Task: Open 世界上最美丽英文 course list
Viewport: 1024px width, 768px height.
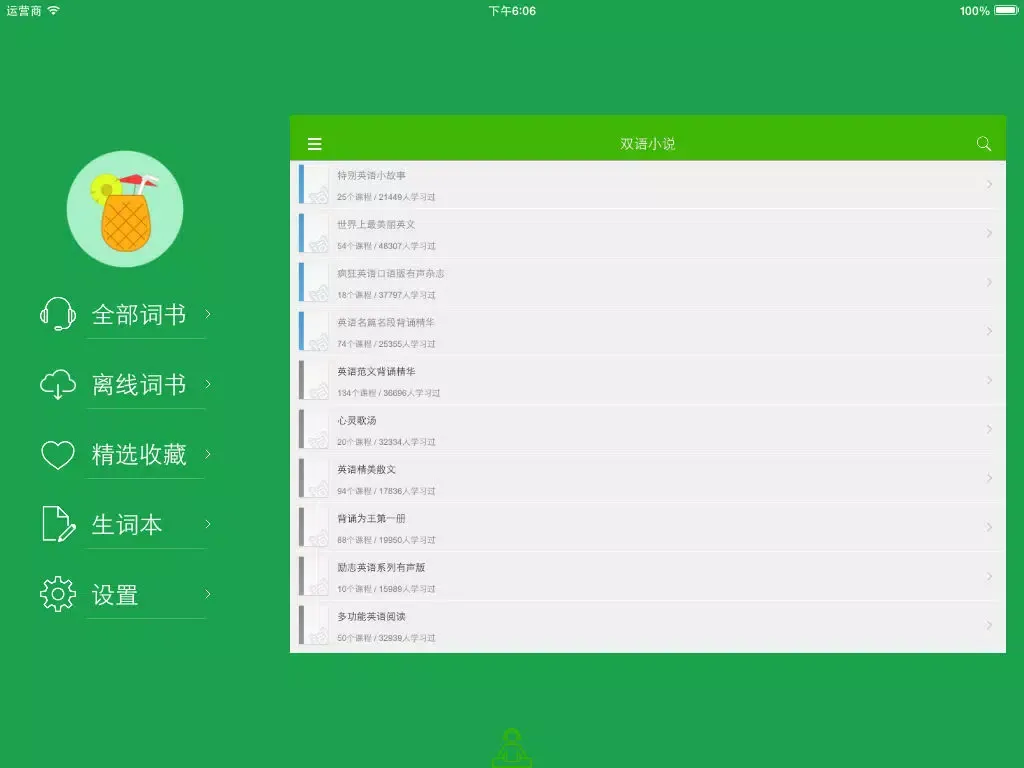Action: pyautogui.click(x=650, y=236)
